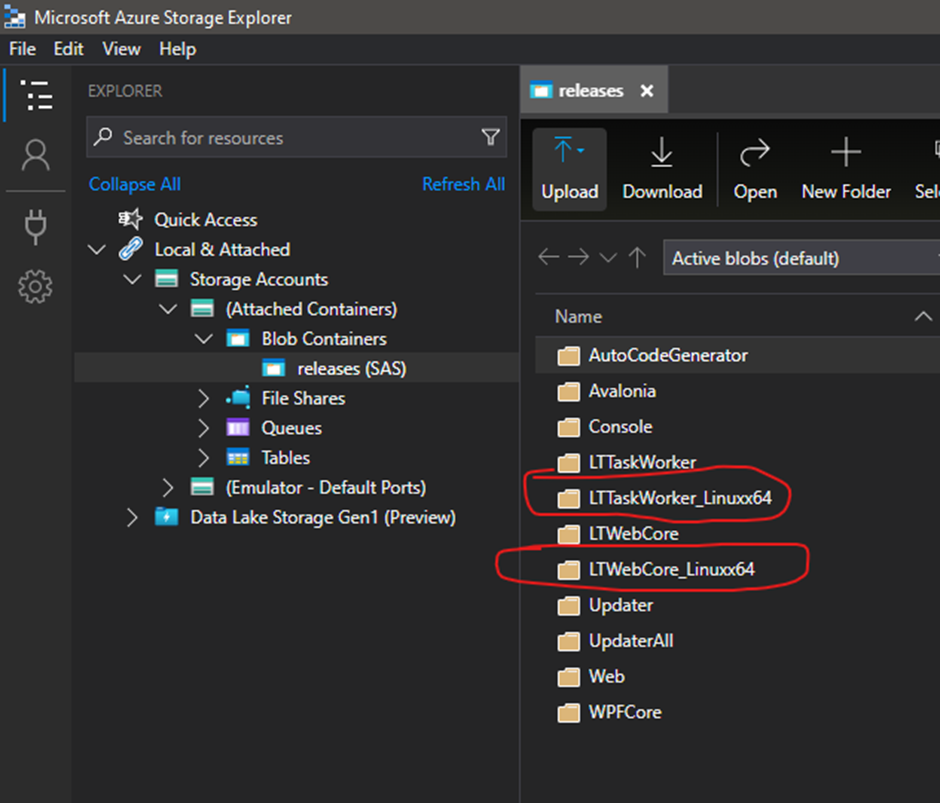Expand the File Shares node
Viewport: 940px width, 803px height.
[204, 398]
